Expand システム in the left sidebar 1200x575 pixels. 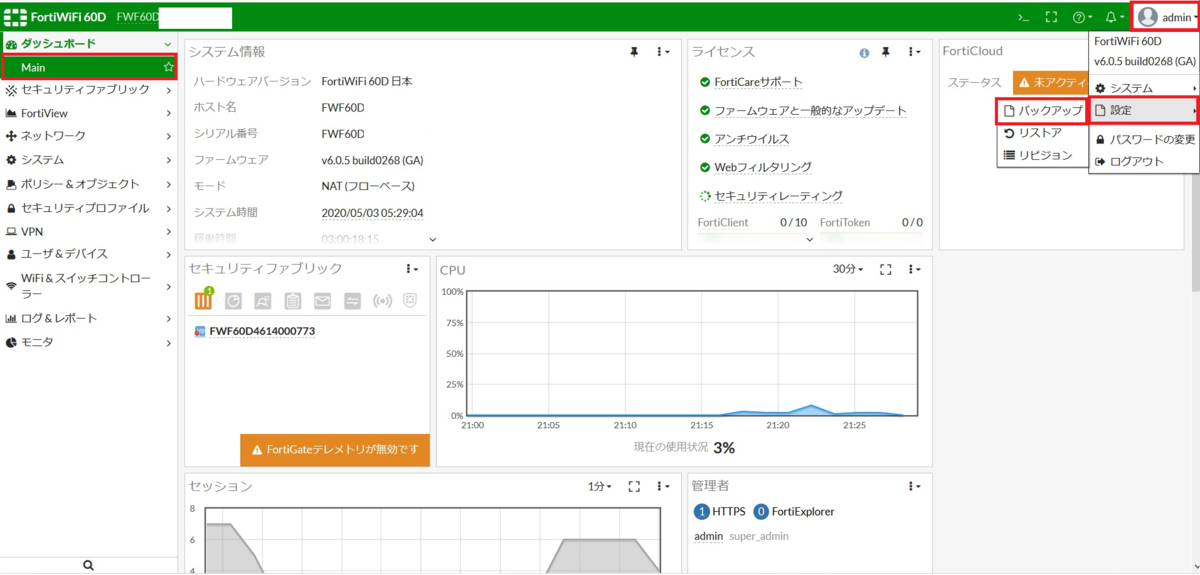89,160
